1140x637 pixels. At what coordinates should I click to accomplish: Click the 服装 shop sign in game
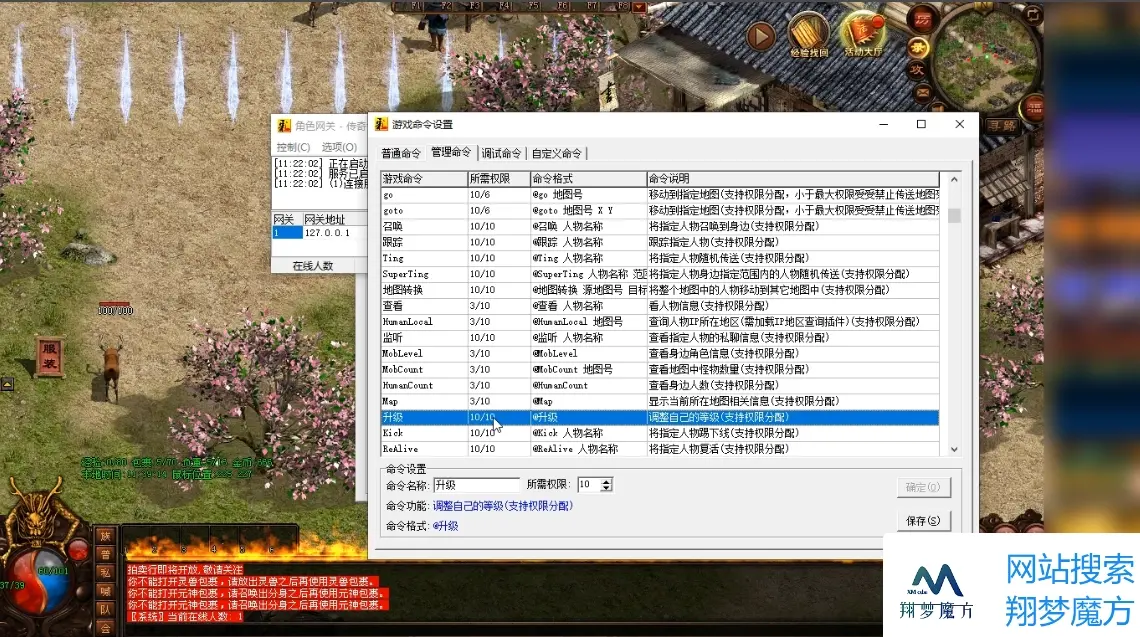49,357
